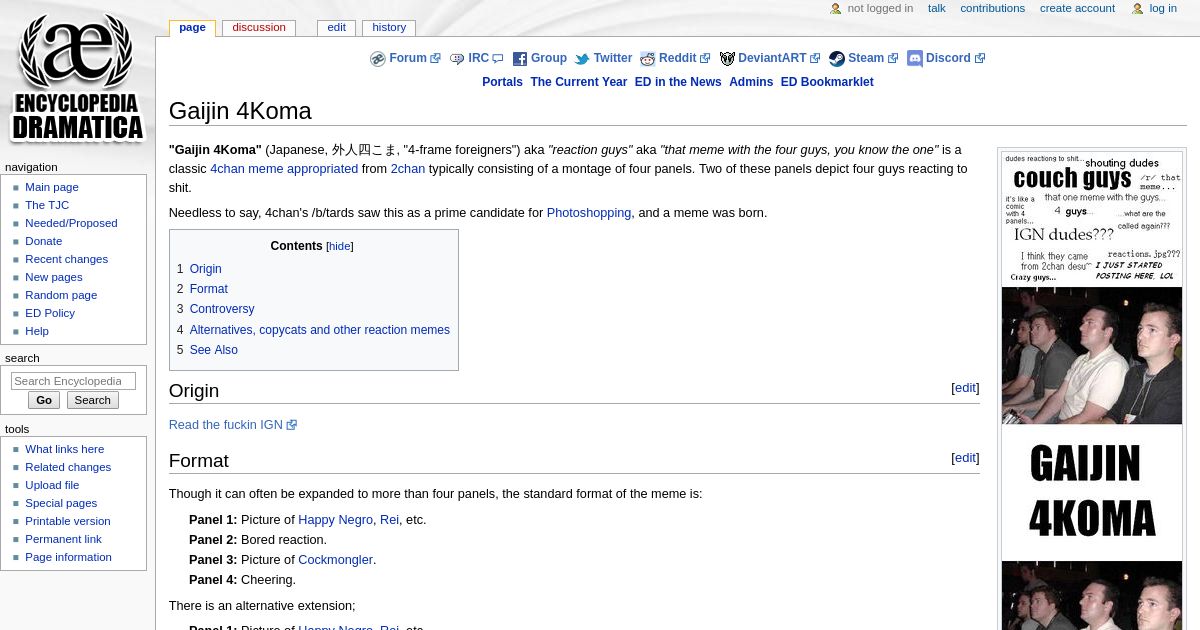Go to a 'Random page'
Screen dimensions: 1200x630
[61, 295]
